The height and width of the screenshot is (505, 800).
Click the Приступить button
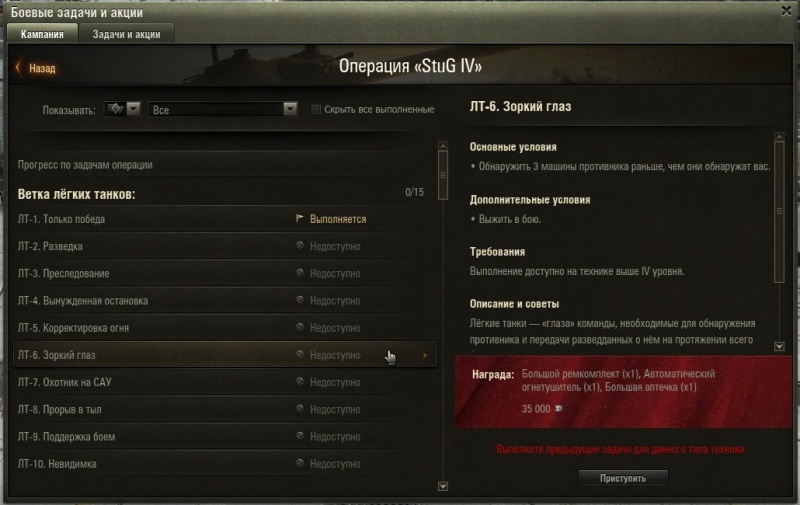[x=623, y=478]
